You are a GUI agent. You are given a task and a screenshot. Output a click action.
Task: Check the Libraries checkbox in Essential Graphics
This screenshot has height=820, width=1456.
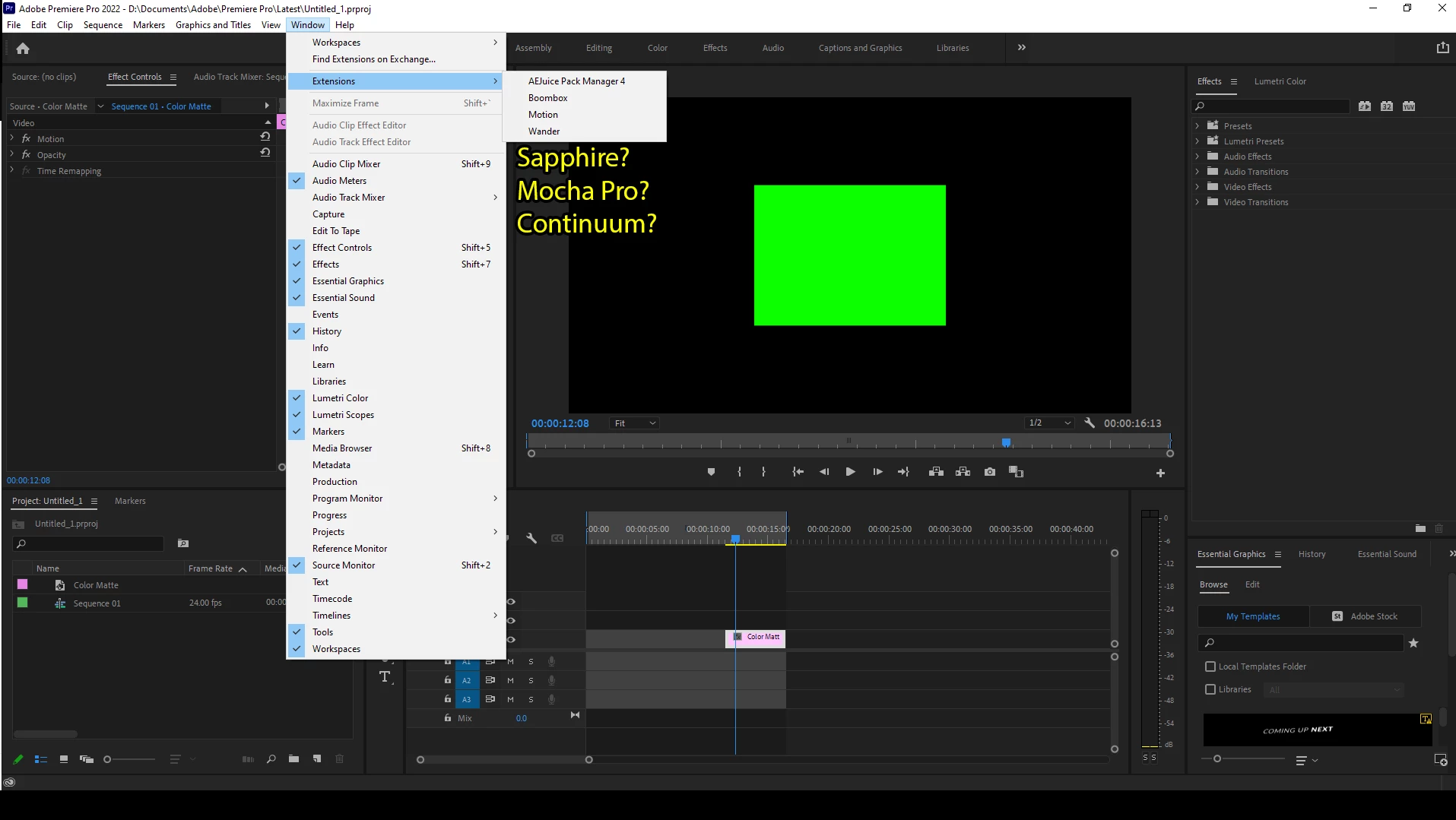(x=1210, y=689)
